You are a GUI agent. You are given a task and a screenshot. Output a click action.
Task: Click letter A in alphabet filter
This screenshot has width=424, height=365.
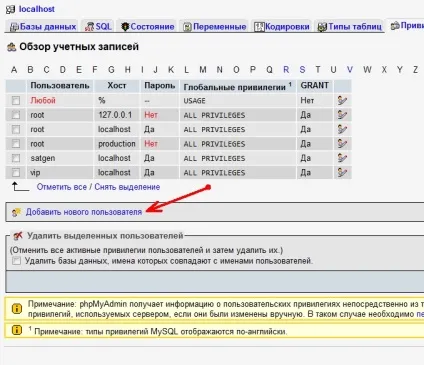[x=14, y=70]
